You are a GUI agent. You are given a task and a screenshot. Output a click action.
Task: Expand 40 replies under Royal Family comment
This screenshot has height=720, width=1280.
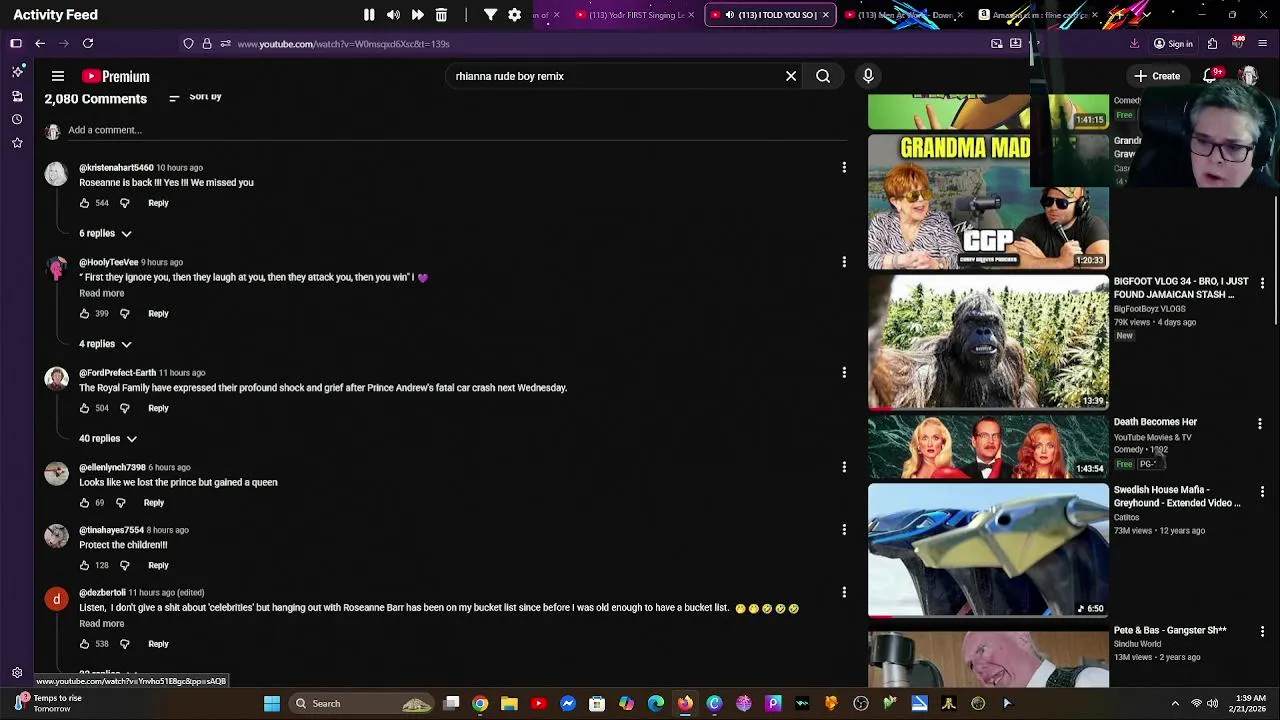click(108, 438)
